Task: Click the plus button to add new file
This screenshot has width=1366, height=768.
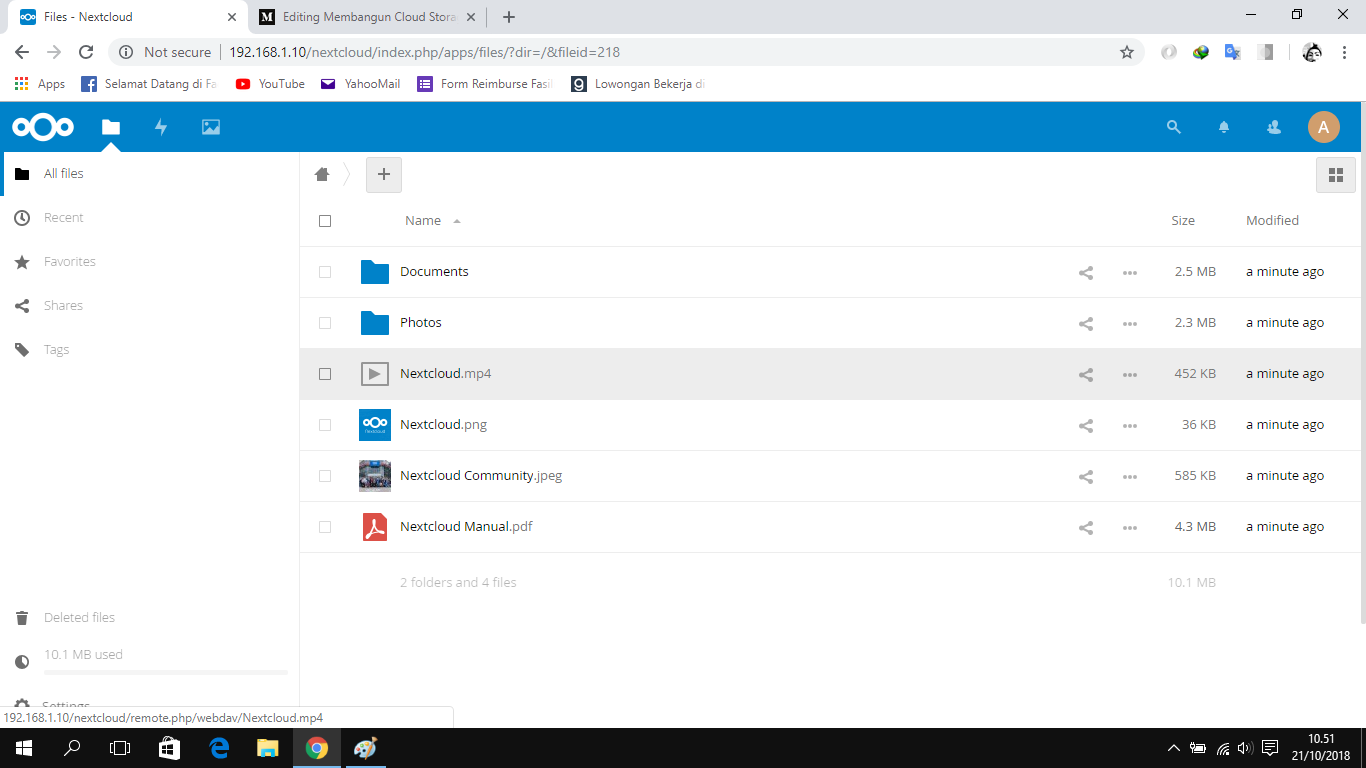Action: [384, 174]
